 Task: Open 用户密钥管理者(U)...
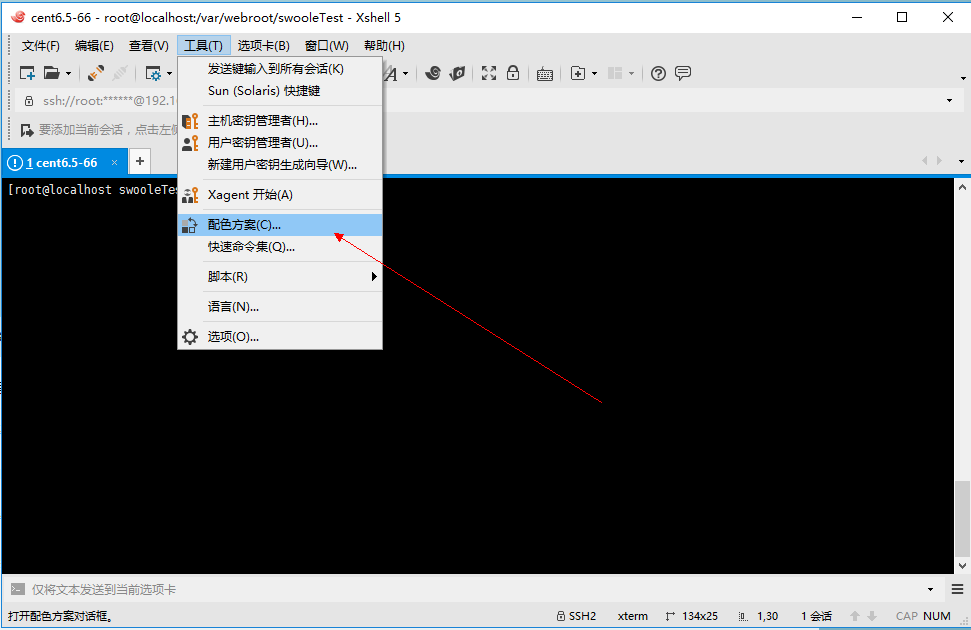pos(280,143)
